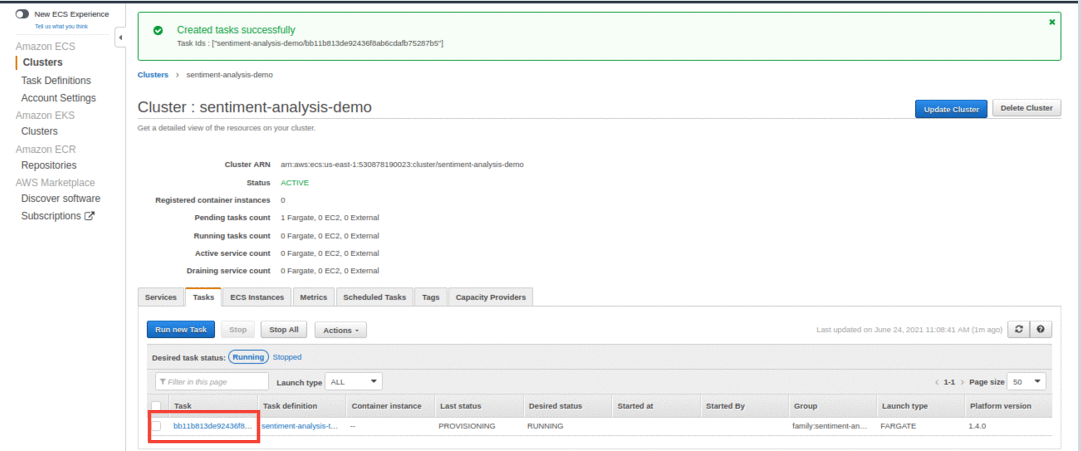Sort by Desired status column header

555,406
